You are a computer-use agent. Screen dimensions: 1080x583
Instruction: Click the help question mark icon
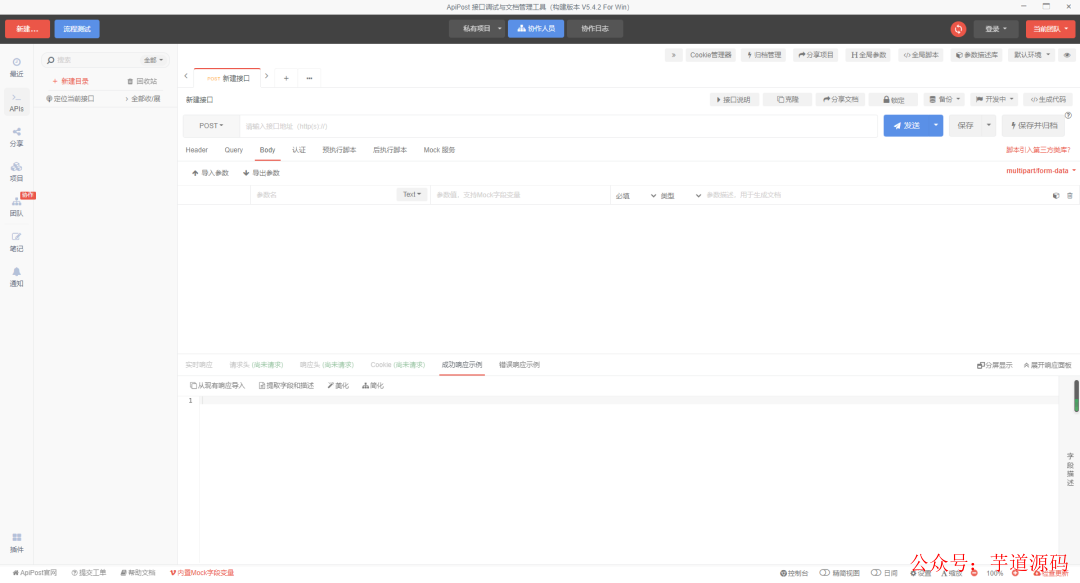click(1068, 115)
